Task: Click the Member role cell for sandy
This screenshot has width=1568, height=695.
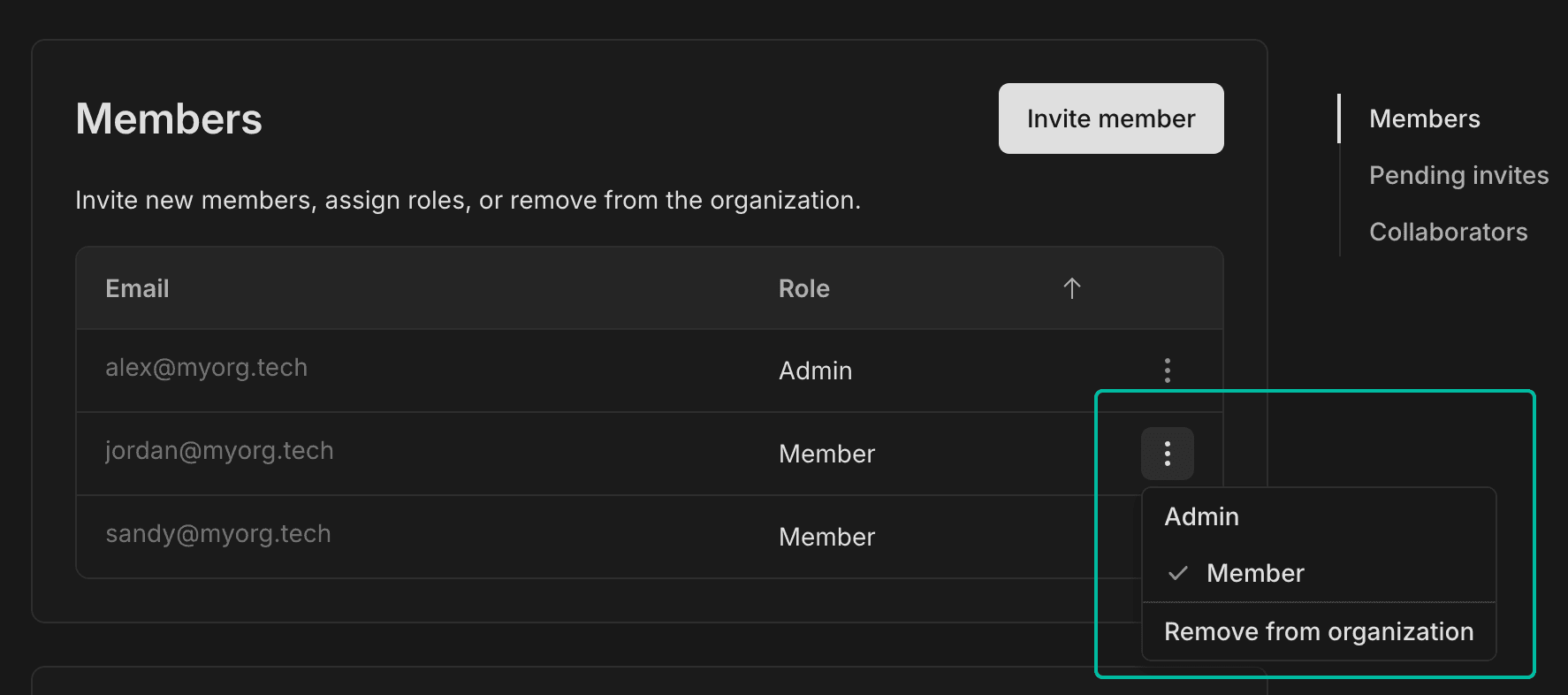Action: tap(826, 537)
